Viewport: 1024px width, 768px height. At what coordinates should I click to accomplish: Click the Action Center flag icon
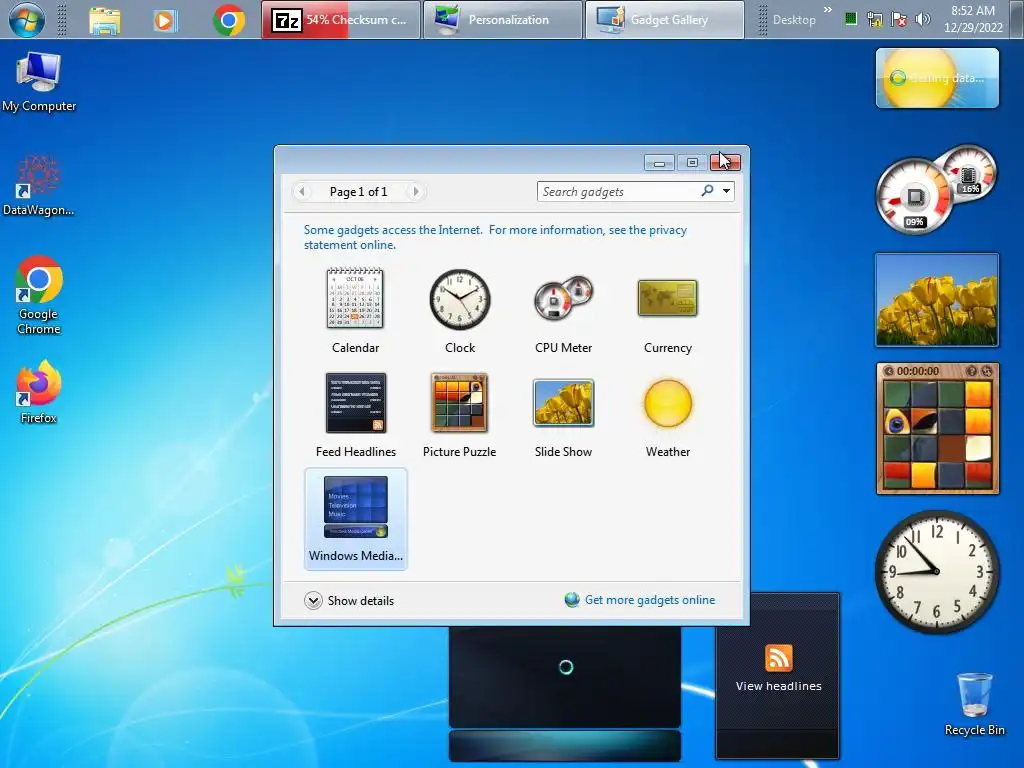point(899,20)
